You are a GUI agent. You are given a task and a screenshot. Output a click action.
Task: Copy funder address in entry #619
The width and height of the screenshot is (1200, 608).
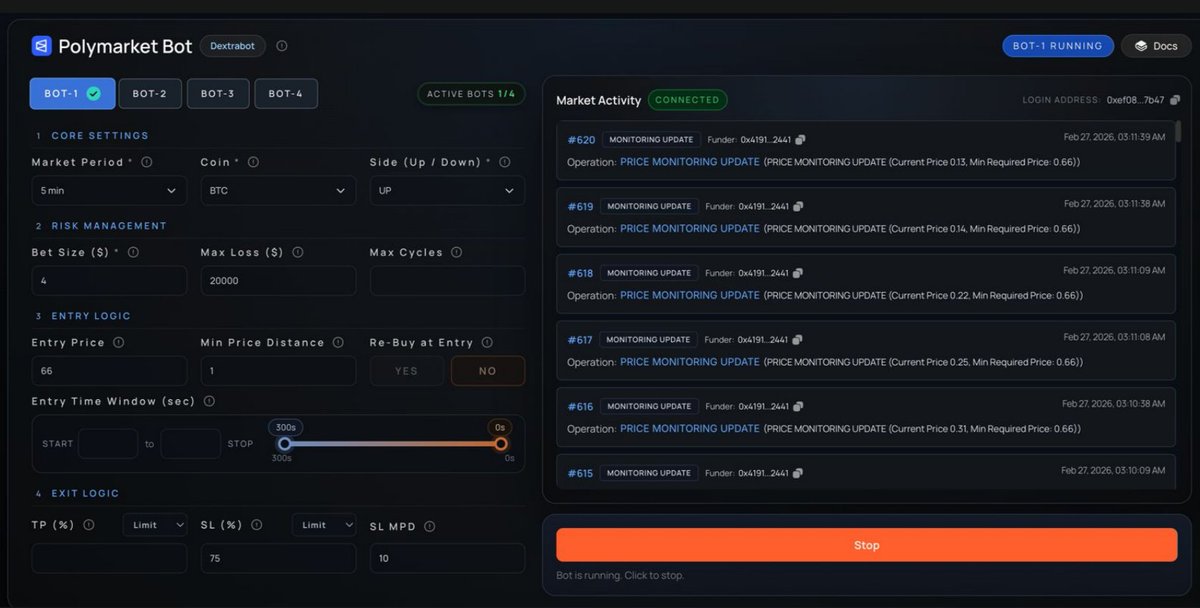pos(798,207)
